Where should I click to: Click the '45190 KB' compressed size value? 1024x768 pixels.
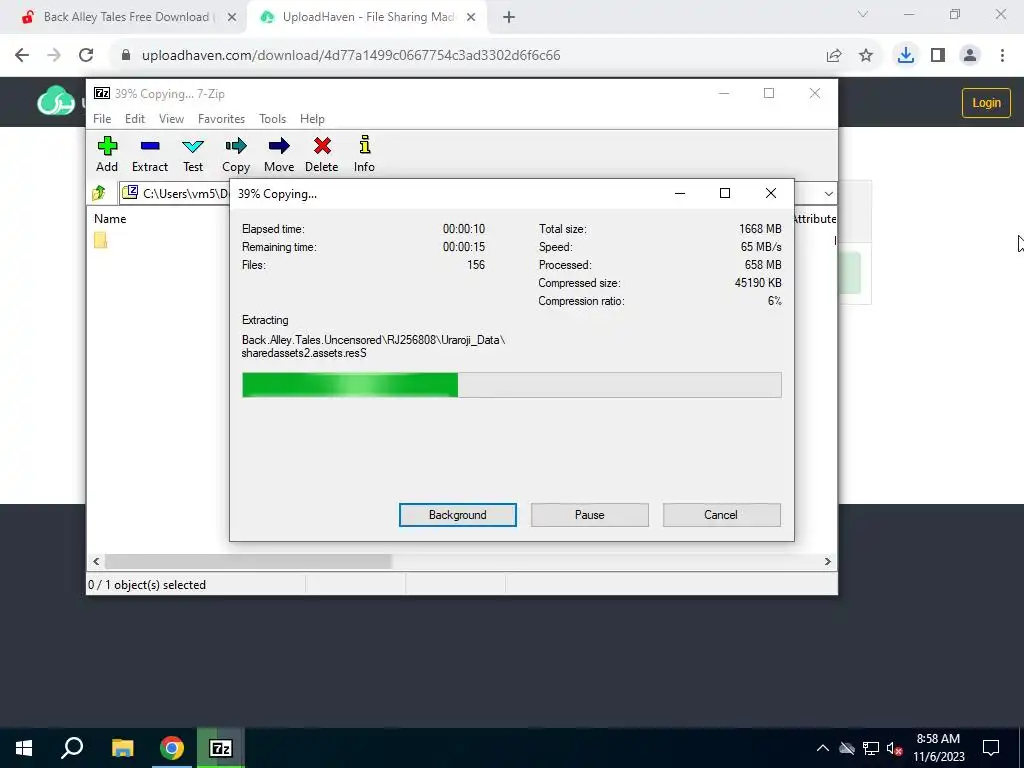pos(758,283)
